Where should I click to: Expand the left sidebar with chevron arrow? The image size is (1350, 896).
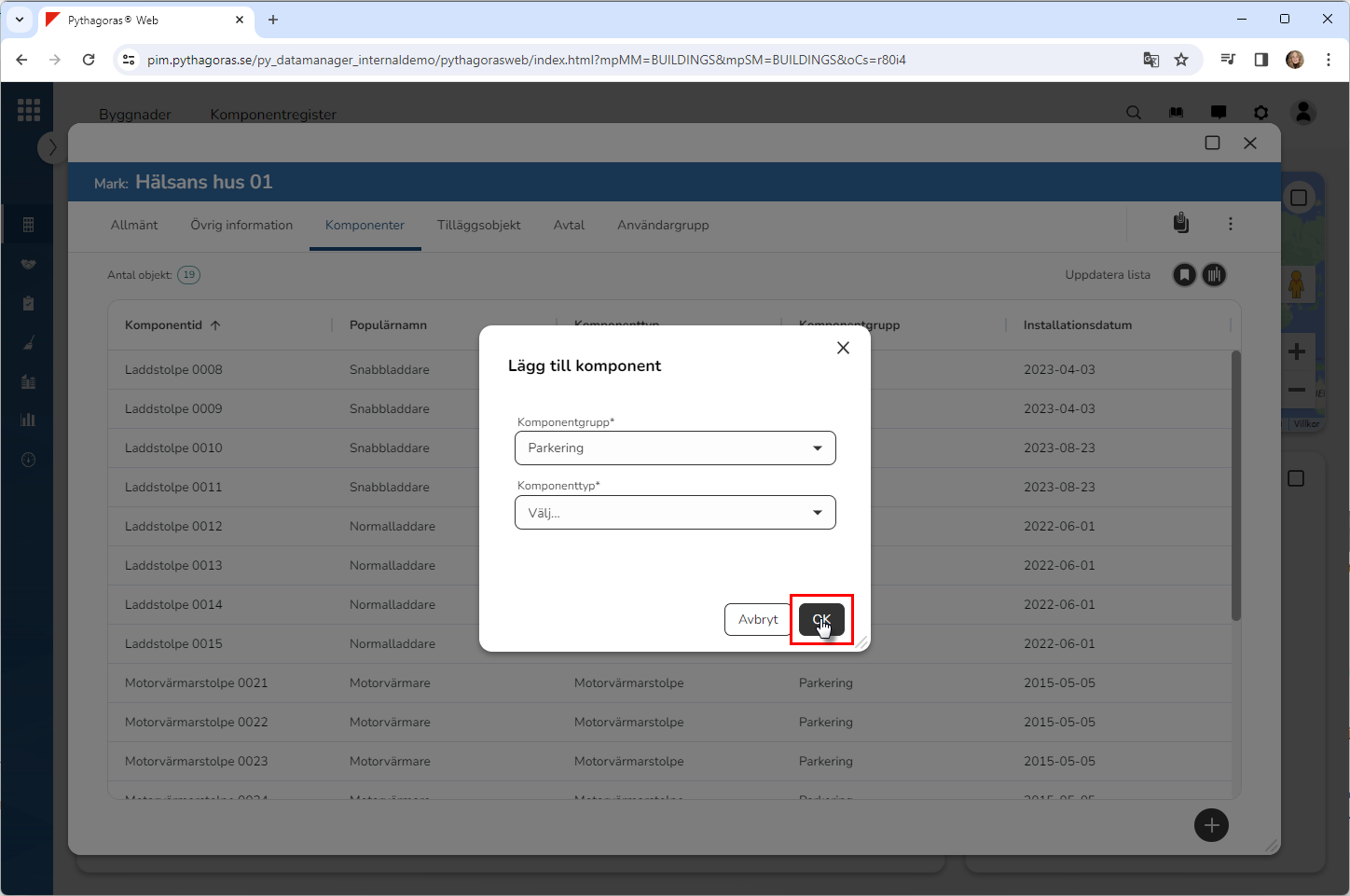click(x=52, y=147)
